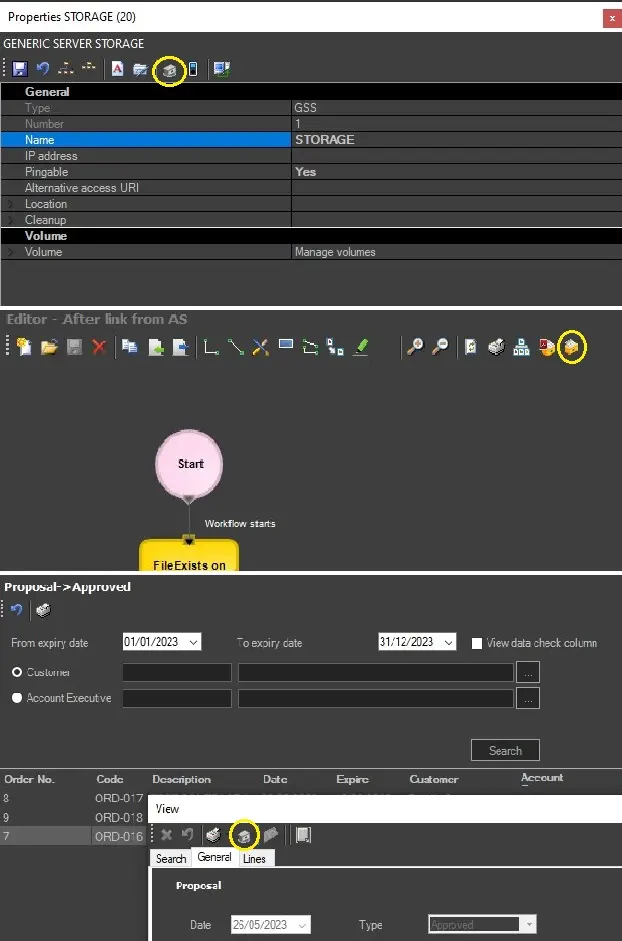622x941 pixels.
Task: Select the Customer radio button
Action: (17, 672)
